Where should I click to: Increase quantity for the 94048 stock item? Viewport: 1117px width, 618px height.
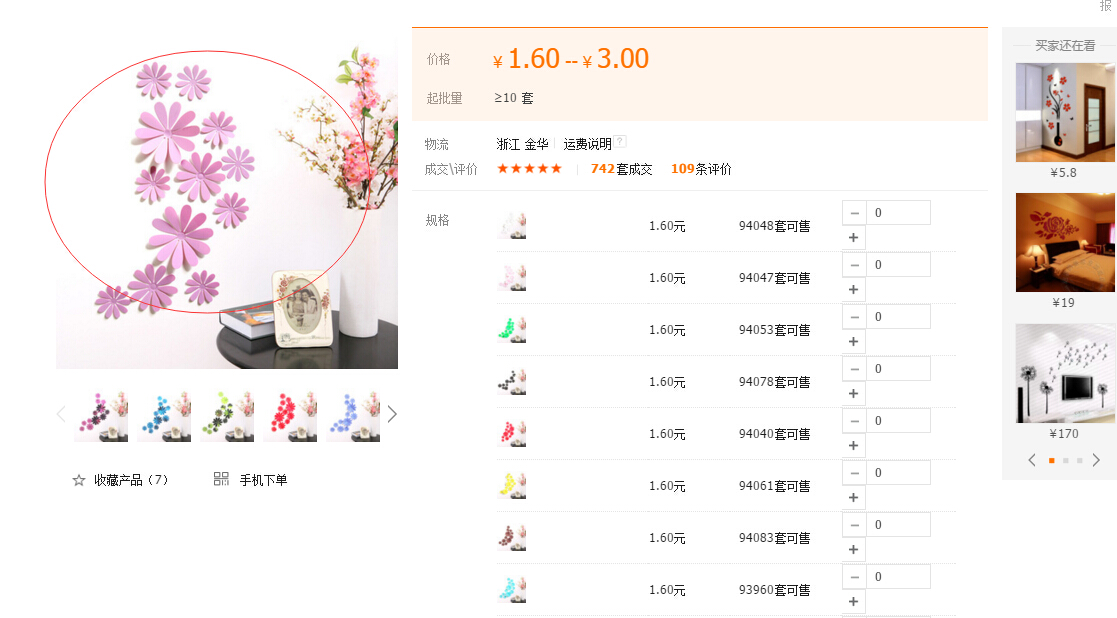(853, 238)
